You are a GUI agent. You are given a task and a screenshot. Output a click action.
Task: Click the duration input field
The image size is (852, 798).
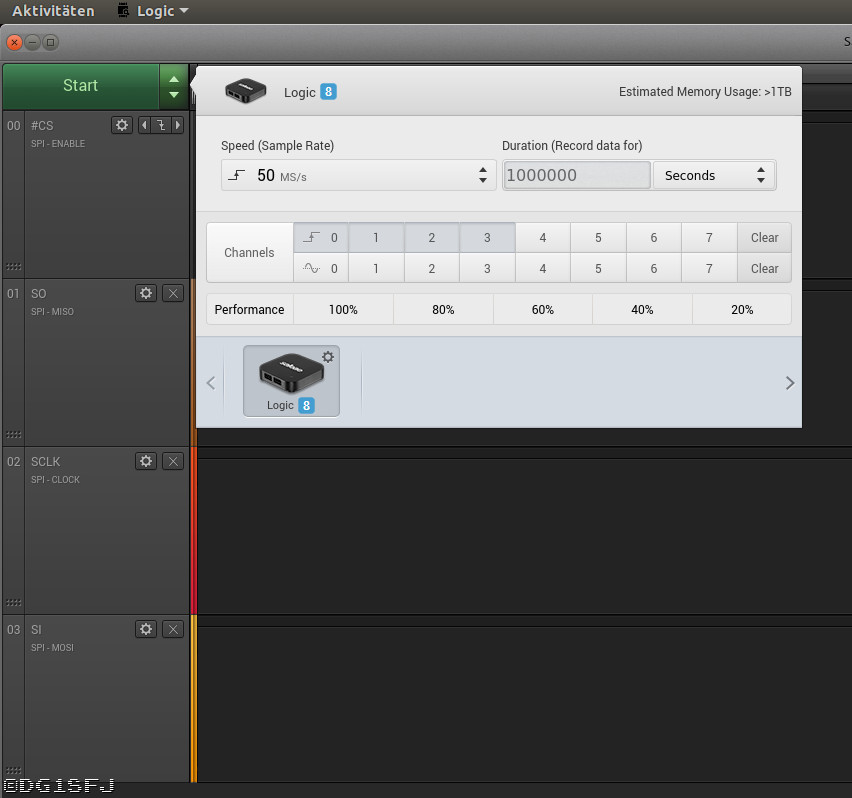click(x=577, y=175)
